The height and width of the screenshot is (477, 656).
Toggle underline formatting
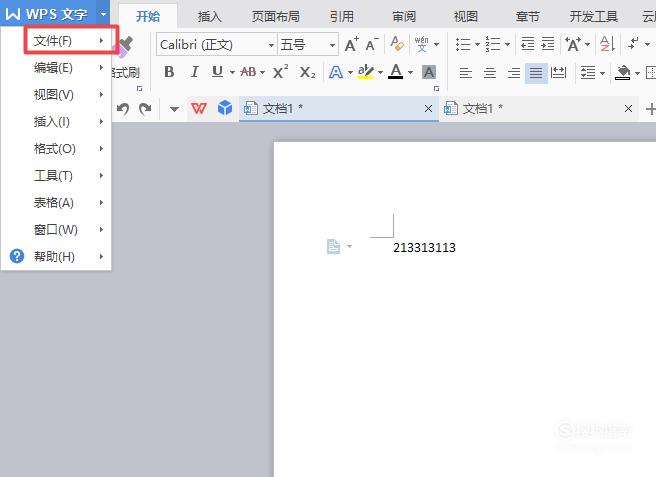(217, 72)
